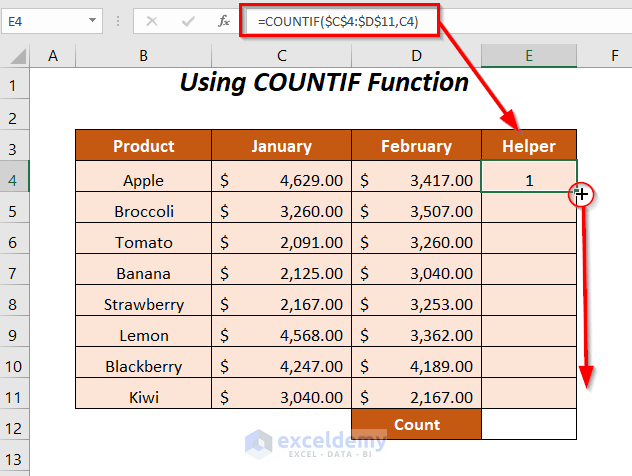Image resolution: width=632 pixels, height=476 pixels.
Task: Select the Strawberry product cell
Action: [143, 304]
